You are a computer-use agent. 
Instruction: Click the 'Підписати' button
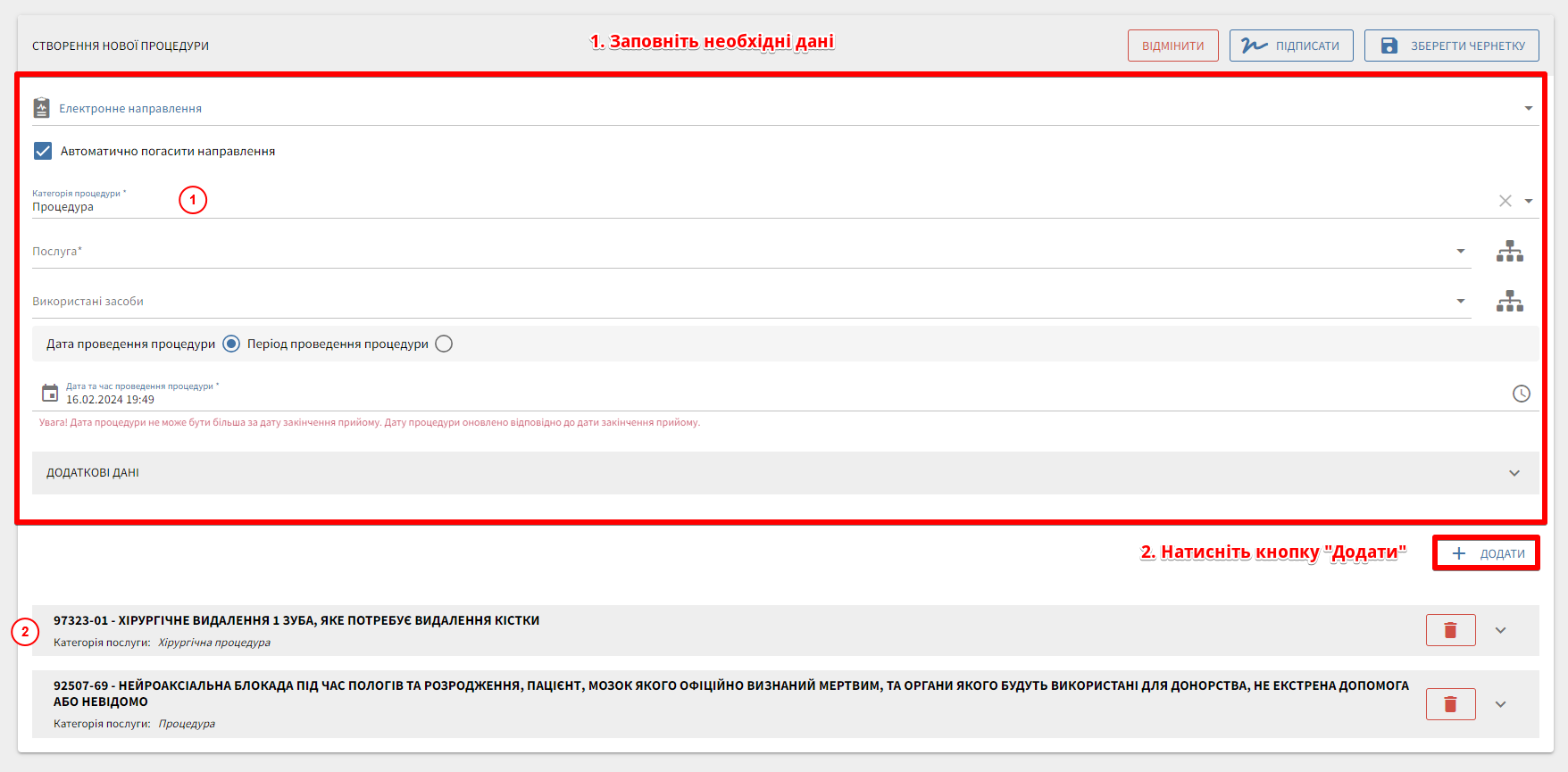(x=1290, y=46)
